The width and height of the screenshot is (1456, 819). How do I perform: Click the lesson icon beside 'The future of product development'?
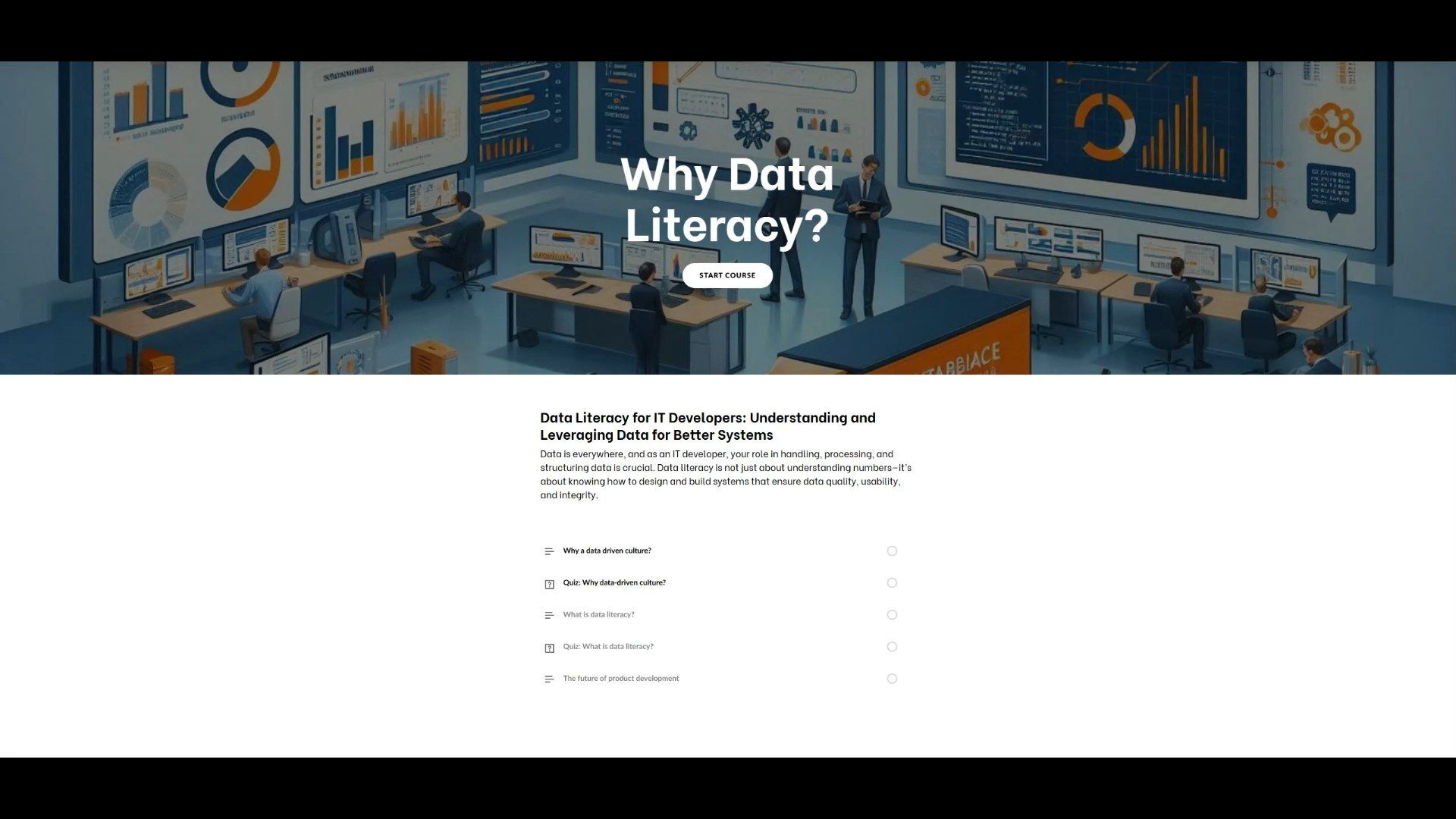pyautogui.click(x=549, y=679)
